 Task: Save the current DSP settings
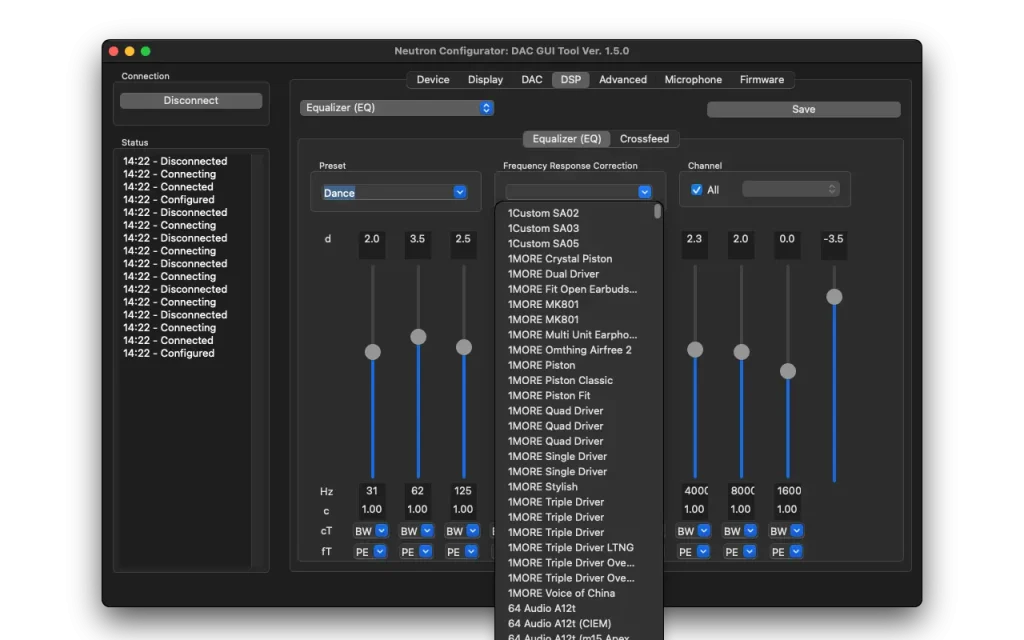(803, 110)
